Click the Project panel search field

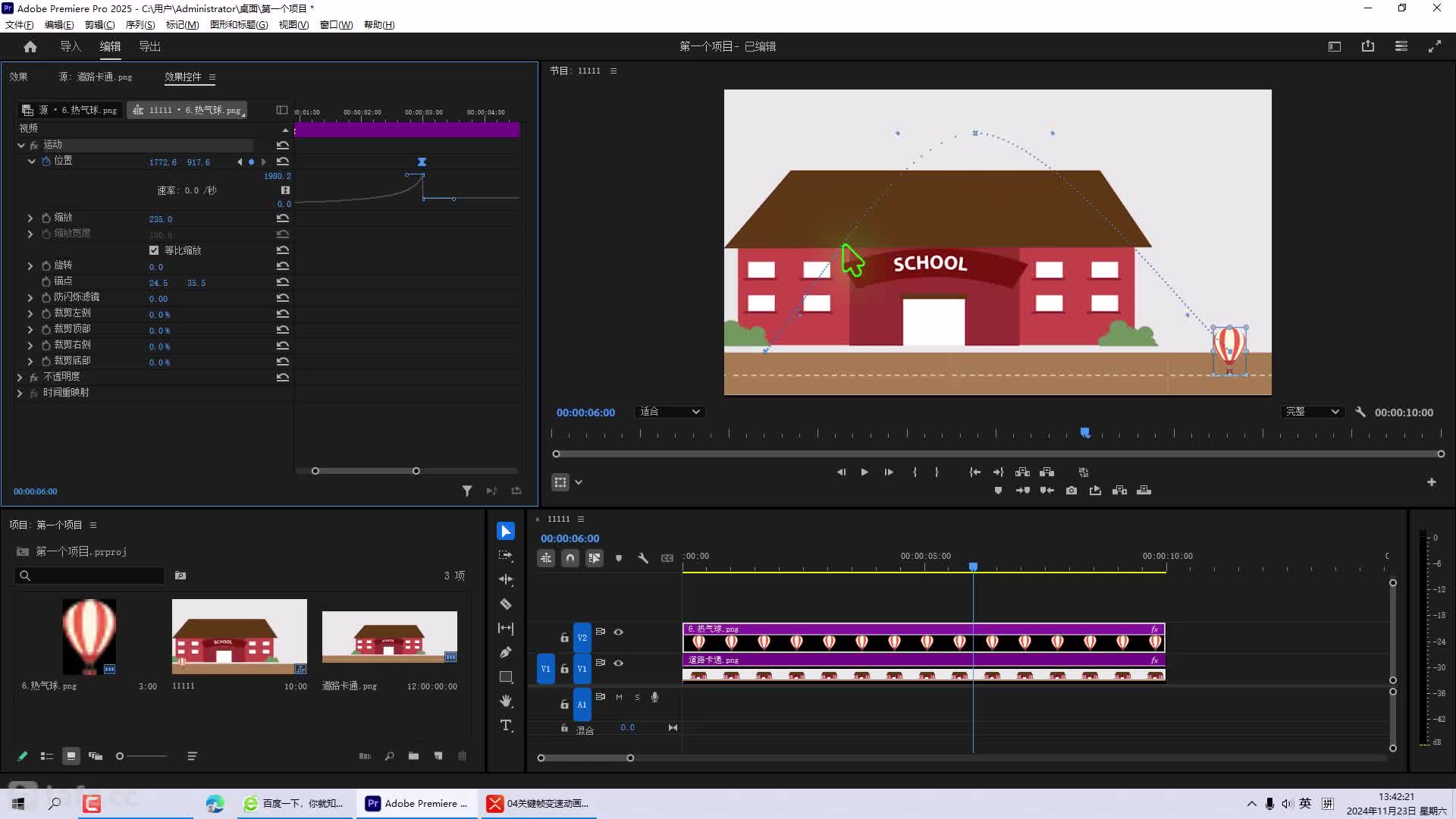pos(89,576)
